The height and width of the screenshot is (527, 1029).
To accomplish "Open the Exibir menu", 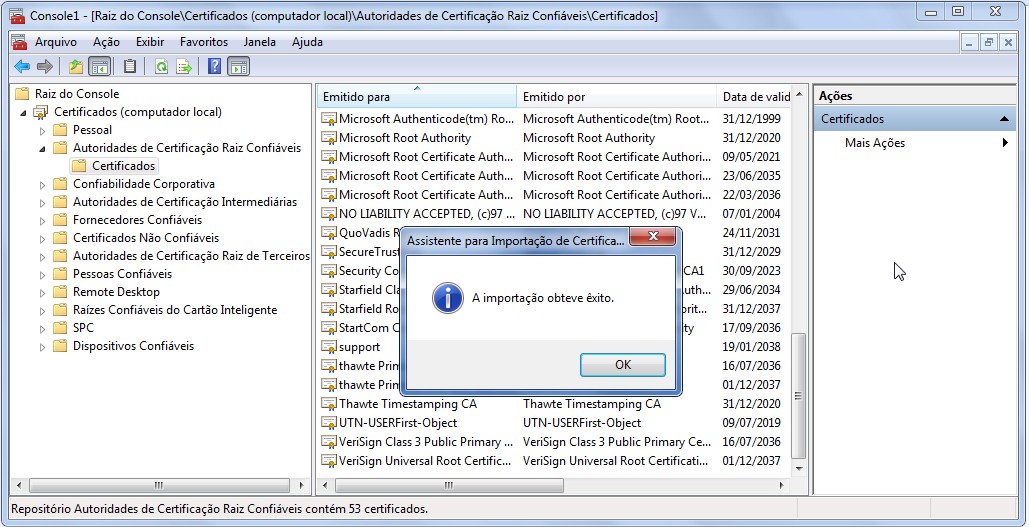I will tap(150, 42).
